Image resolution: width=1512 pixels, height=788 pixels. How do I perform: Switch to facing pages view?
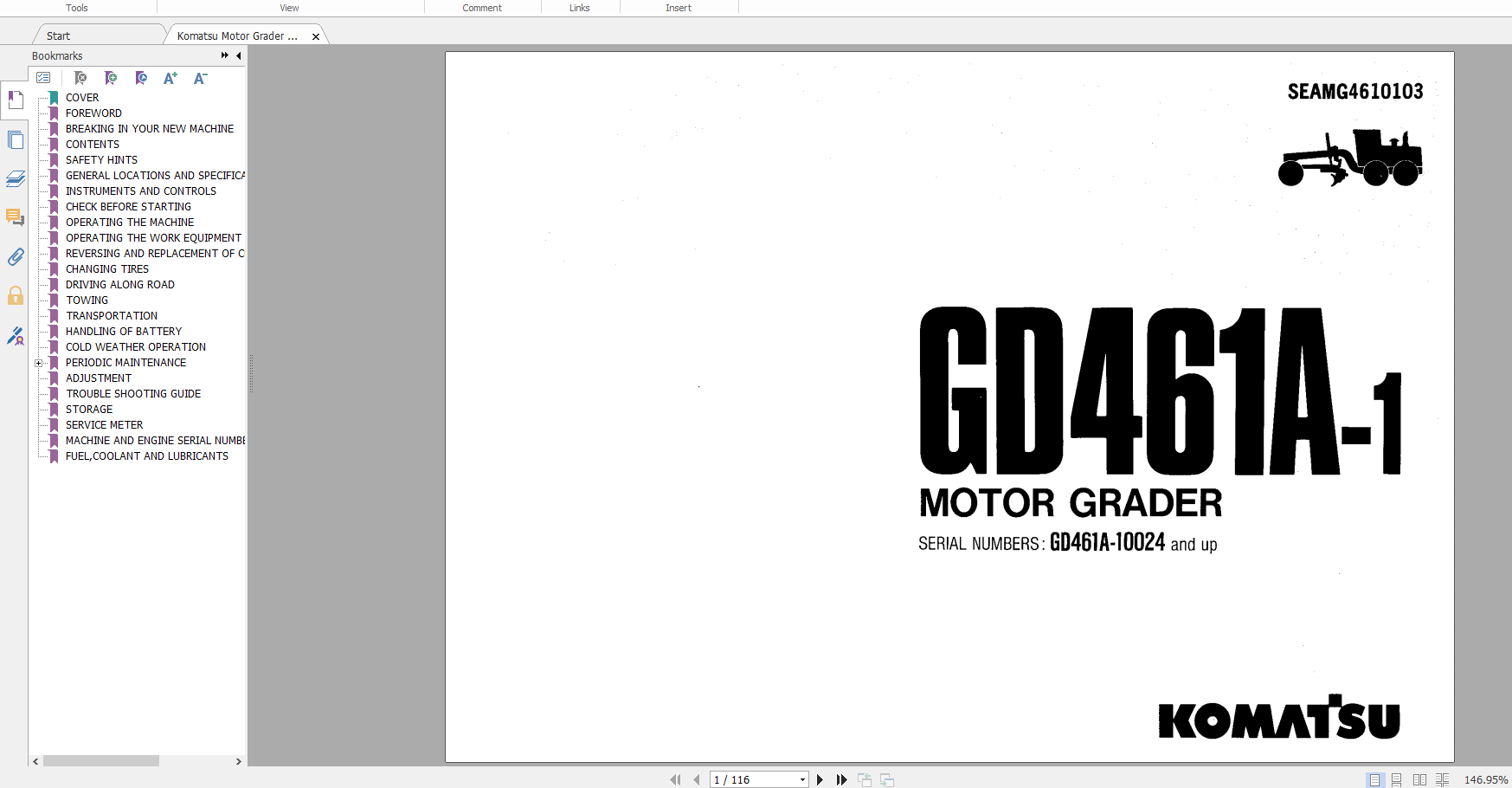(1419, 780)
